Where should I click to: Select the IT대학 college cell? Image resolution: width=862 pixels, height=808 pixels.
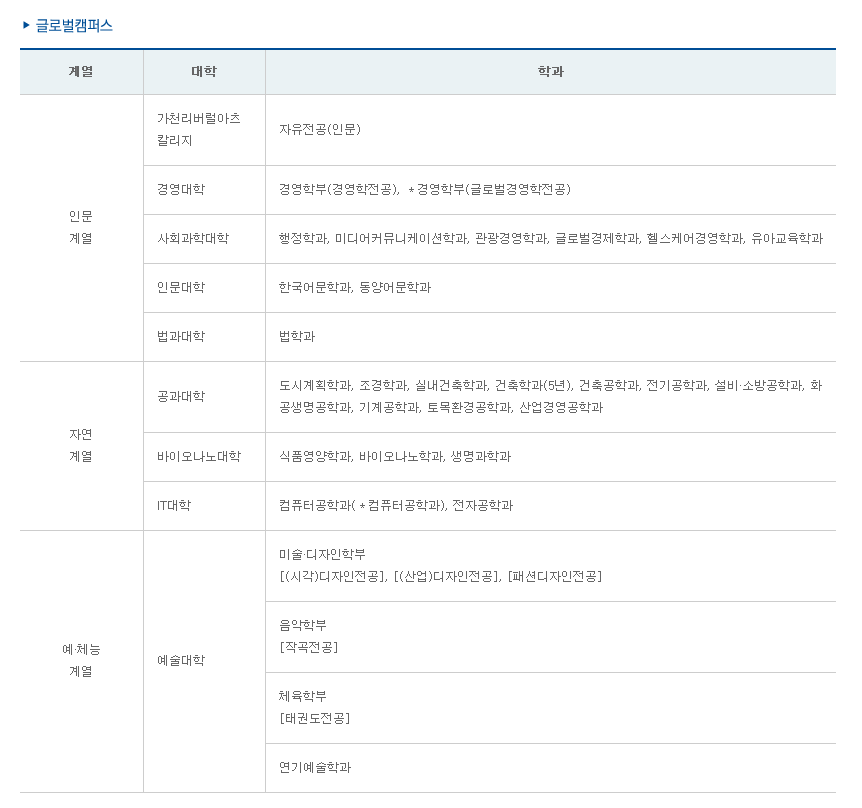[x=174, y=505]
